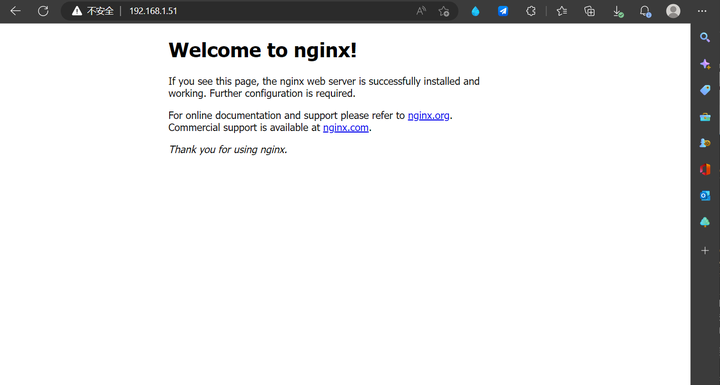
Task: Open the green tree sidebar icon
Action: click(x=705, y=222)
